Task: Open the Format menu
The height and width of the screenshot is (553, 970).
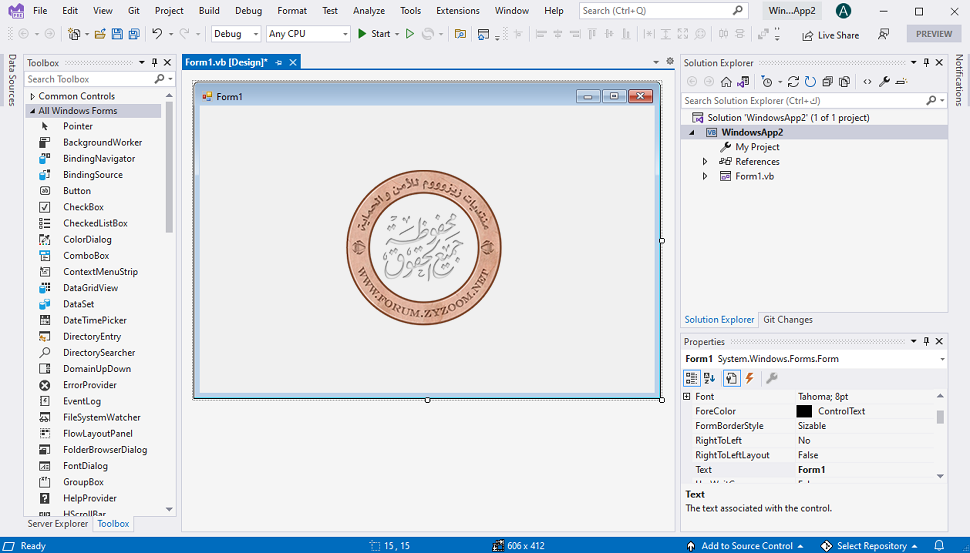Action: click(x=292, y=11)
